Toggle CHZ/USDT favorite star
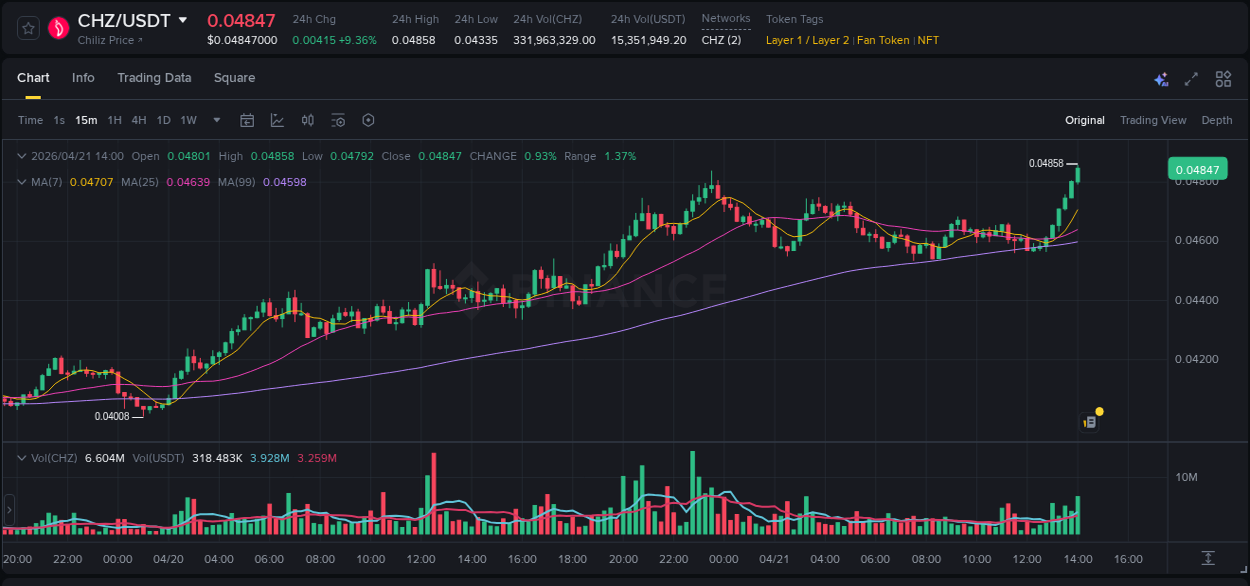 27,27
